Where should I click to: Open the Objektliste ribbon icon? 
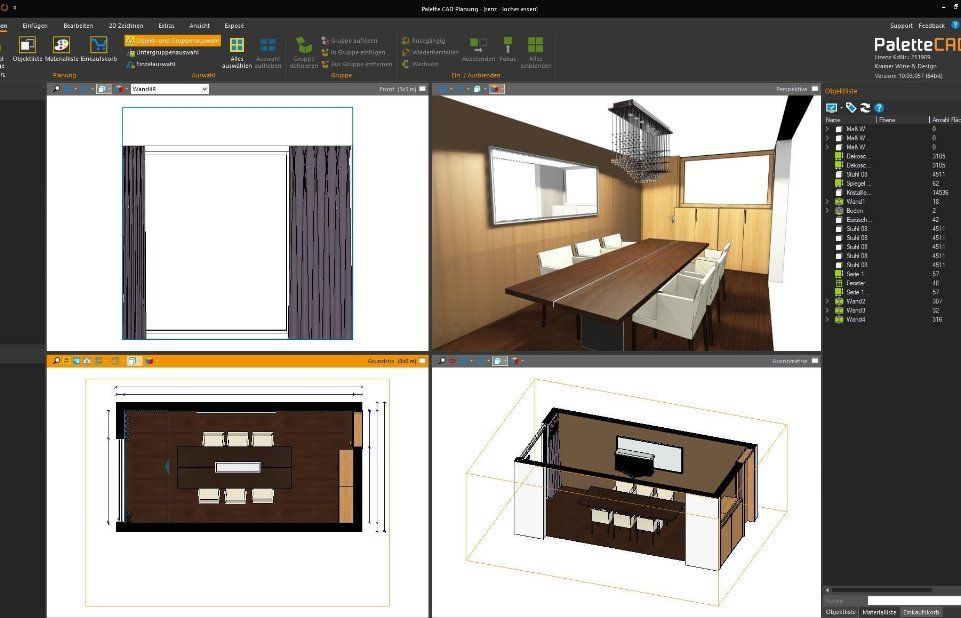(27, 46)
